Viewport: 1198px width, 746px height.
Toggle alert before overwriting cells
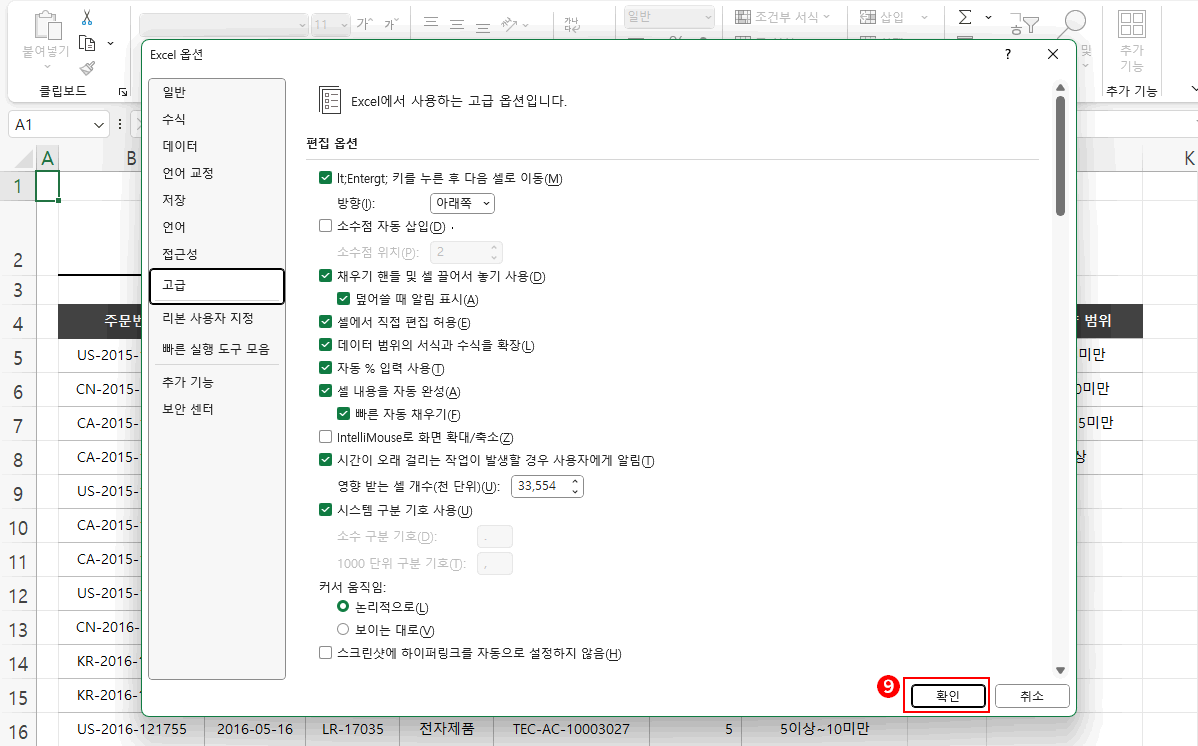pos(344,299)
